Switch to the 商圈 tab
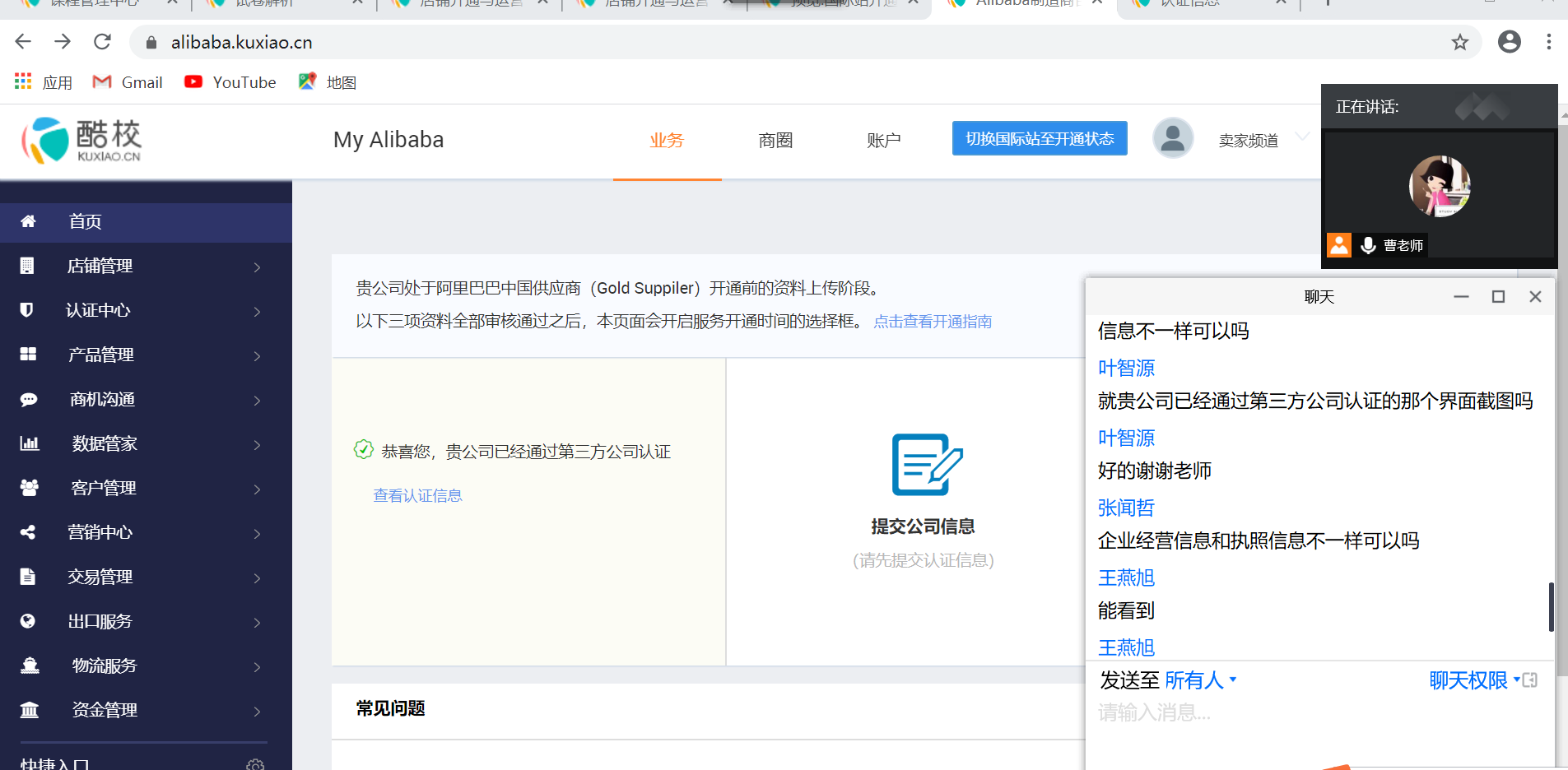Image resolution: width=1568 pixels, height=770 pixels. click(775, 141)
